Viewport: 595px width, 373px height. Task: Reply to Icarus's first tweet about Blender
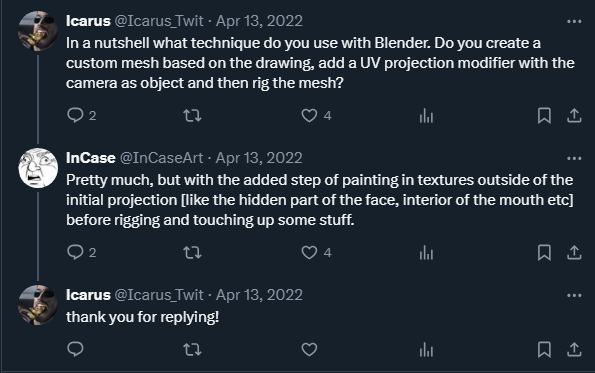pos(75,115)
